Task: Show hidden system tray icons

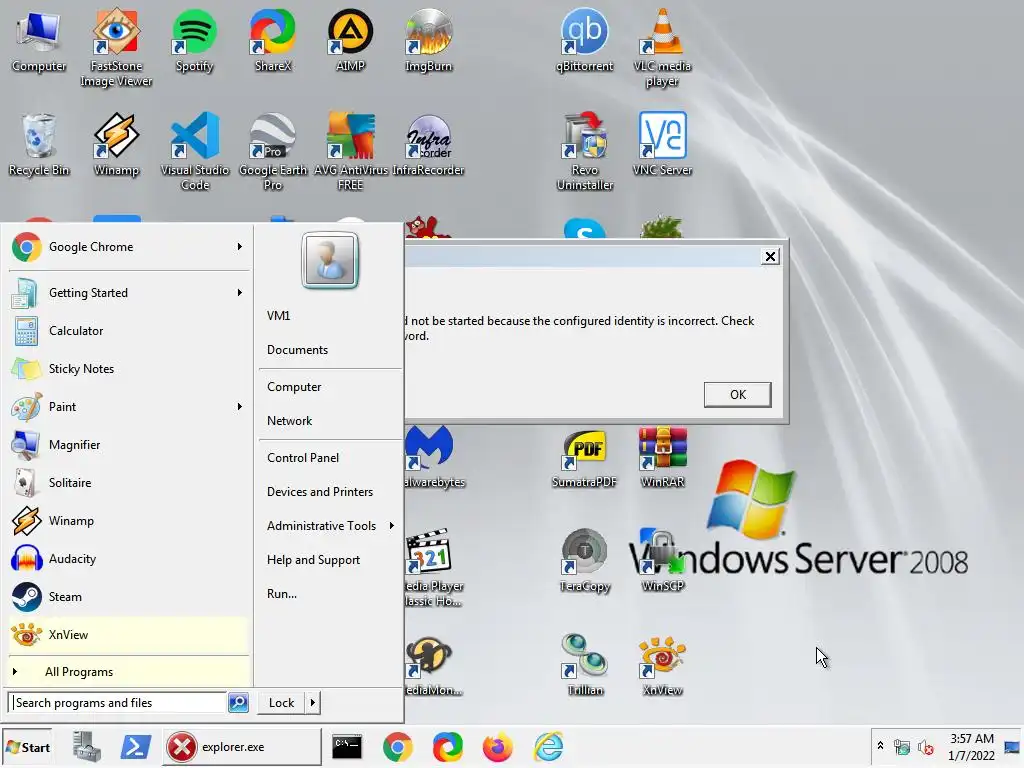Action: click(880, 746)
